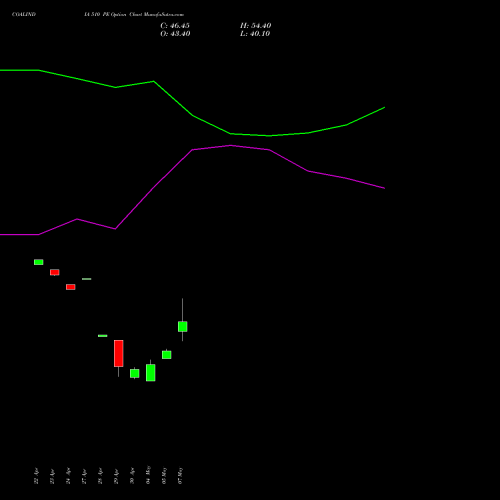Select the open price value O: 43.40
This screenshot has height=500, width=500.
pos(175,34)
